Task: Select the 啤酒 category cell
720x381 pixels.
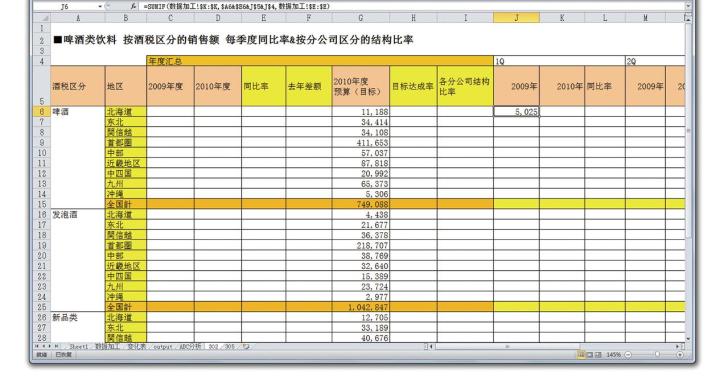Action: [x=78, y=112]
